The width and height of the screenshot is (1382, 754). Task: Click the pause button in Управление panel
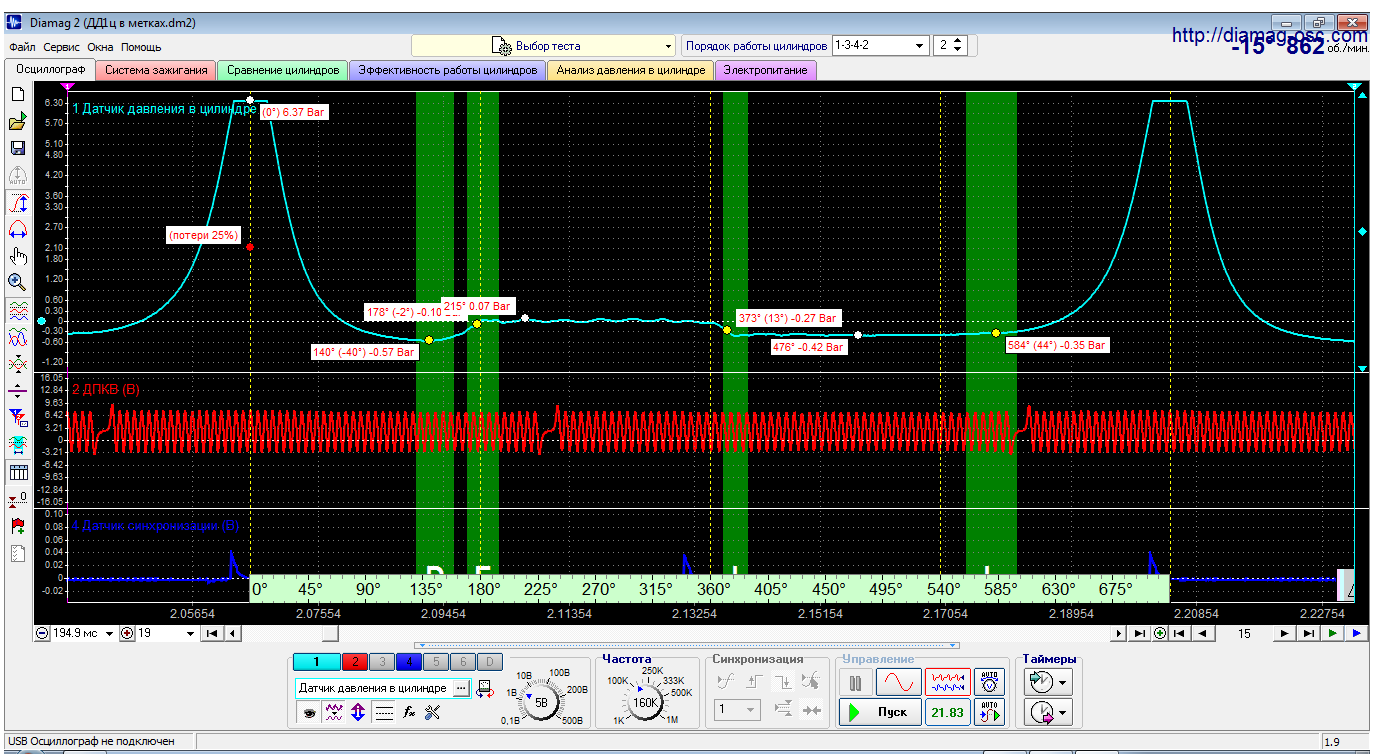(856, 682)
